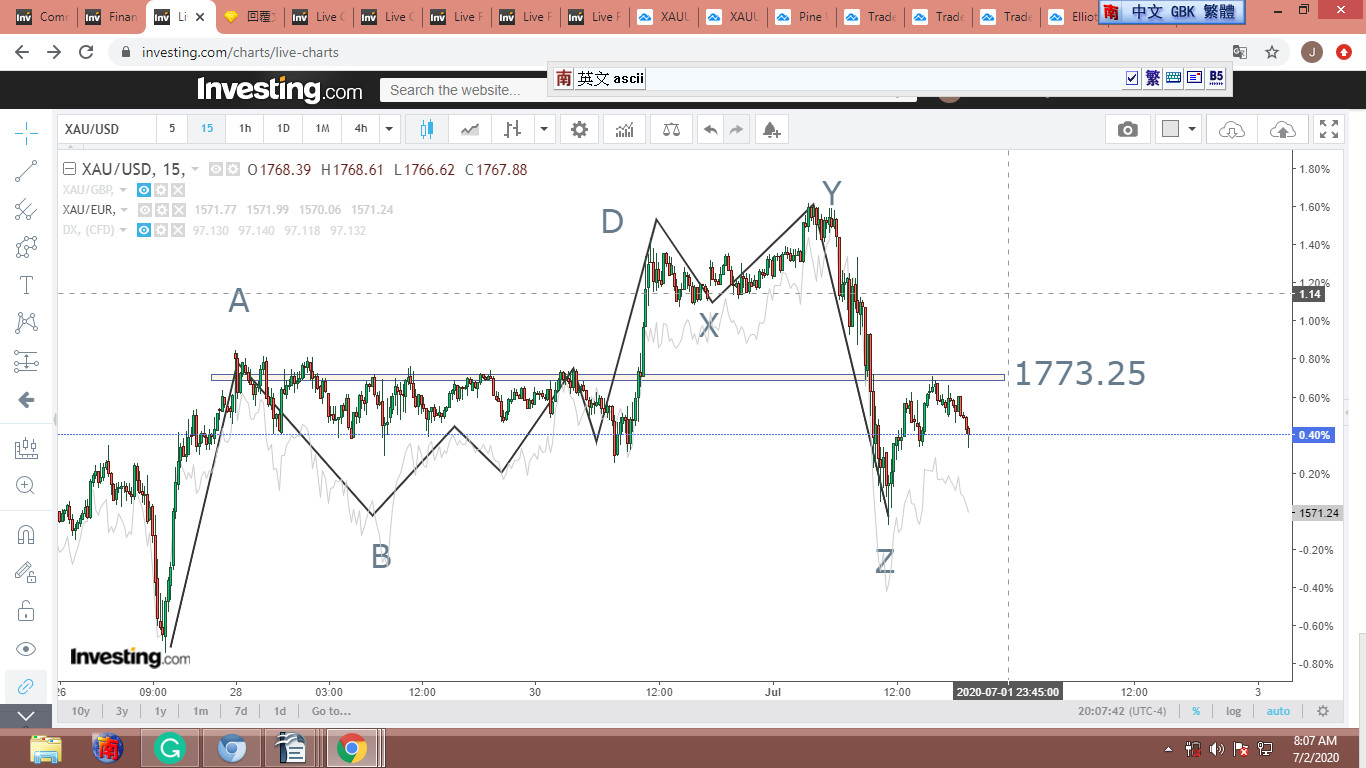Click the XAU/USD symbol input field
Image resolution: width=1366 pixels, height=768 pixels.
108,129
